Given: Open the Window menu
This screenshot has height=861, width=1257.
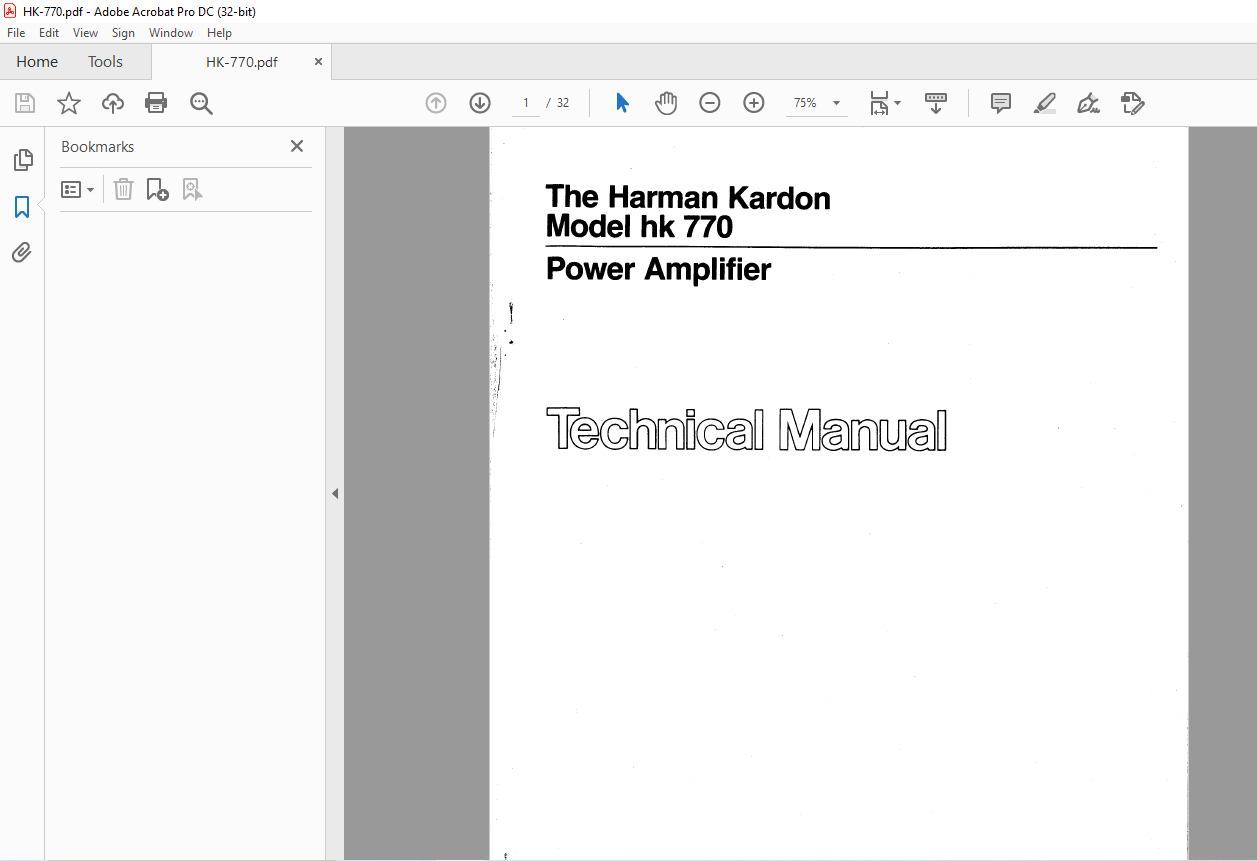Looking at the screenshot, I should tap(171, 33).
